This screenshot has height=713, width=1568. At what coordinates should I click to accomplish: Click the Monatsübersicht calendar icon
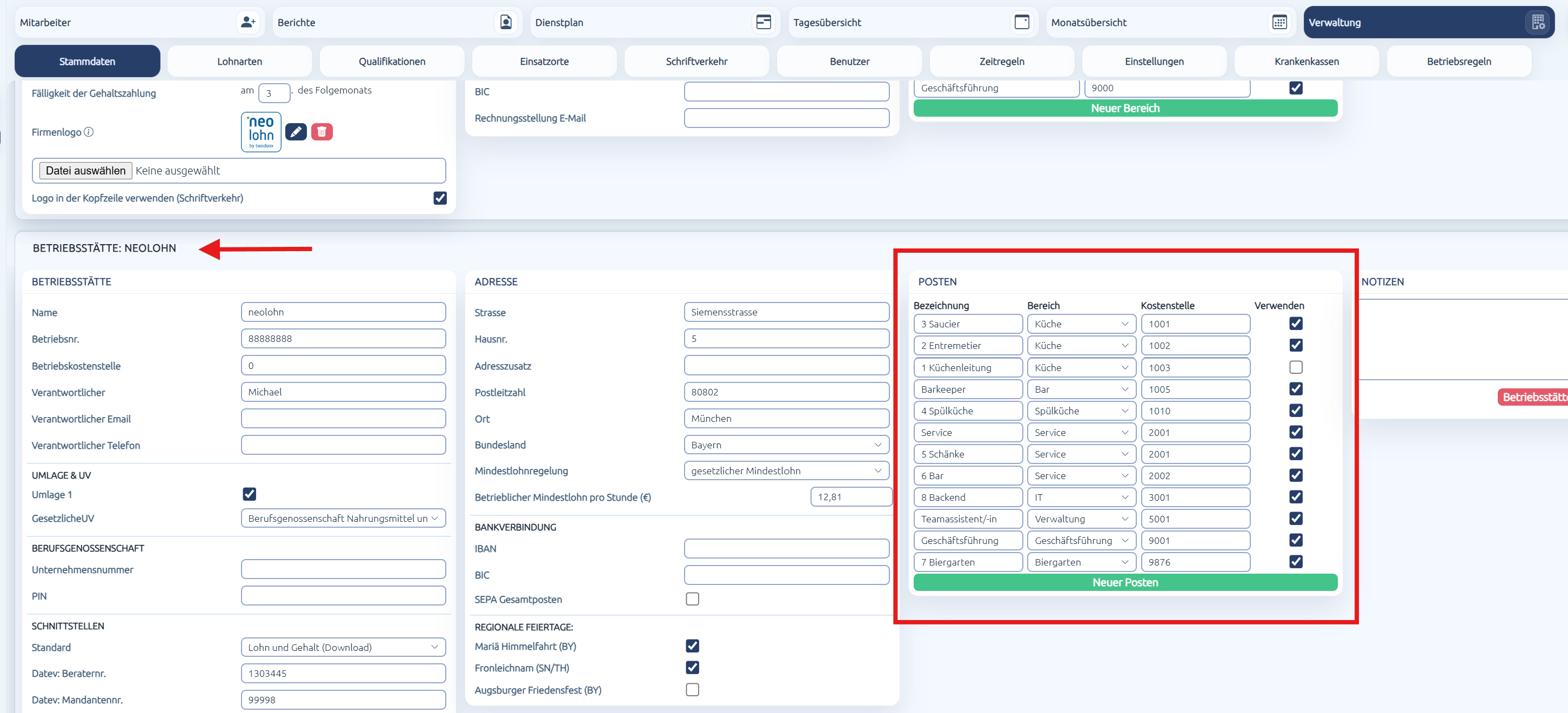(x=1279, y=23)
